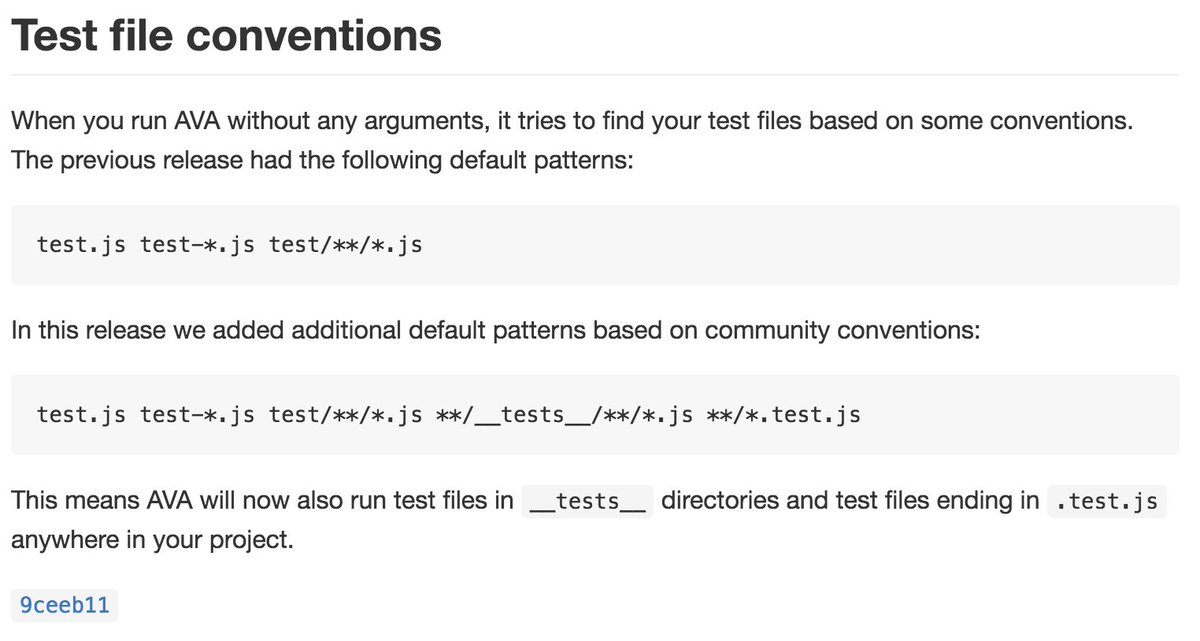
Task: Click the **/*.test.js pattern in code block
Action: 785,414
